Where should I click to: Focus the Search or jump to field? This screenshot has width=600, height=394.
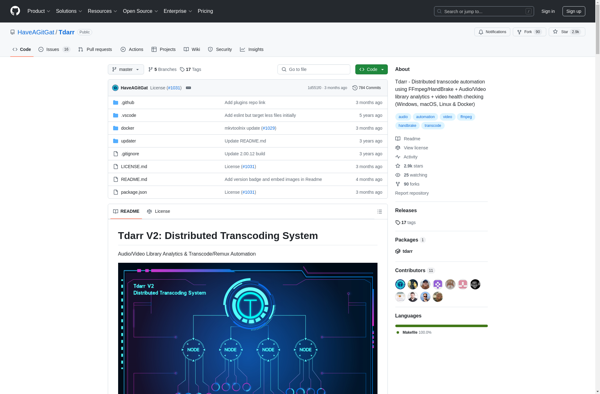pos(484,11)
